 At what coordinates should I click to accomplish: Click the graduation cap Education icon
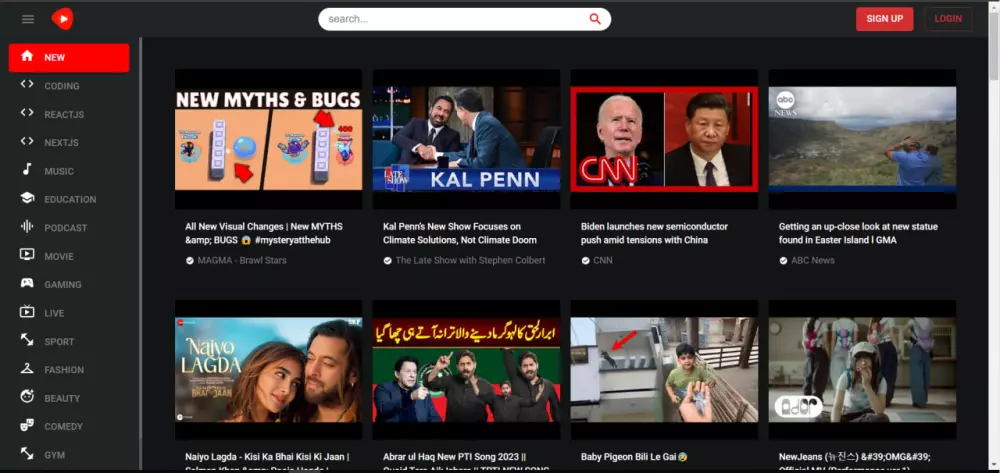[x=27, y=198]
